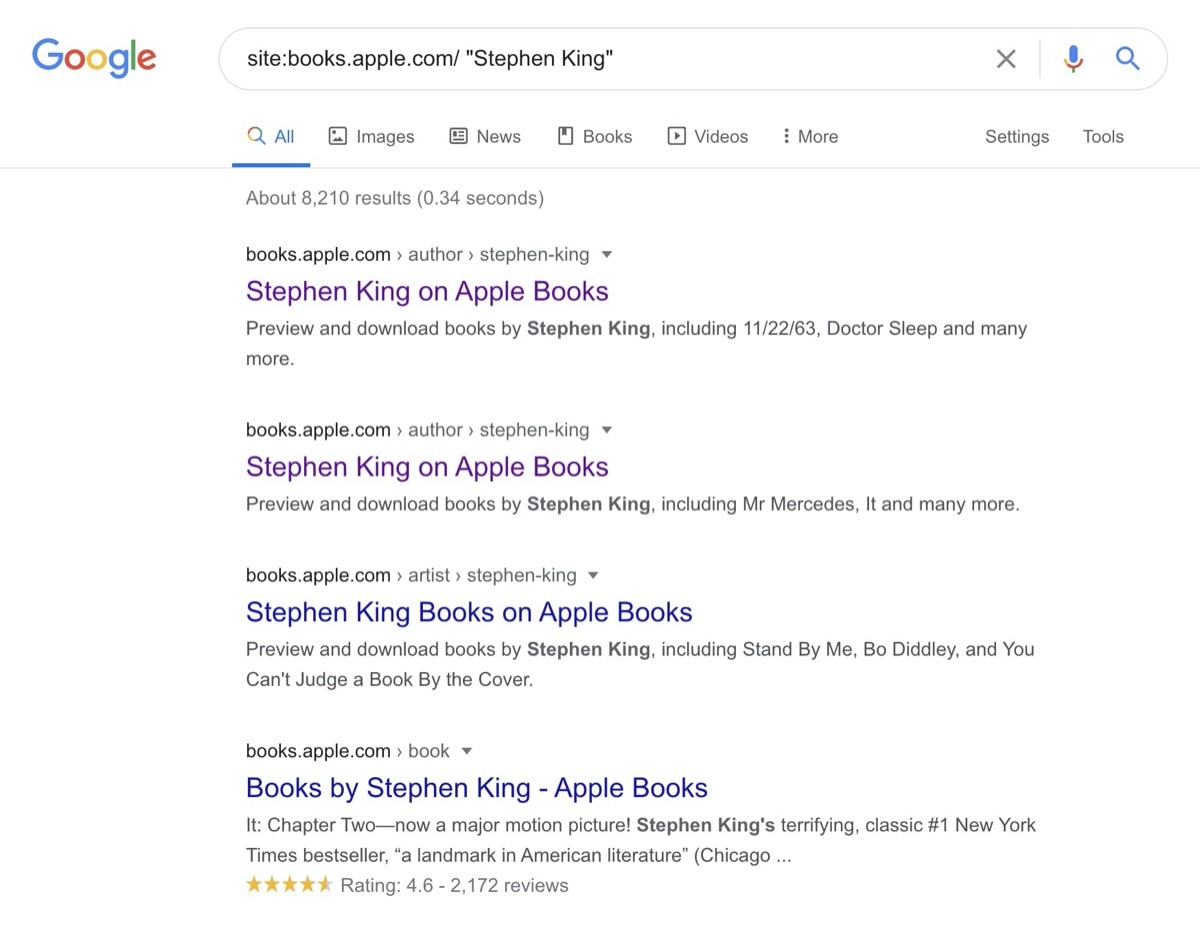Click the newspaper icon beside News
1200x936 pixels.
pos(458,136)
